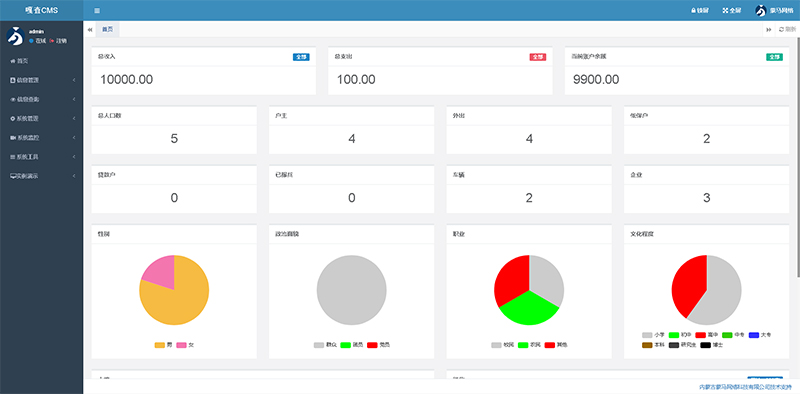The width and height of the screenshot is (800, 394).
Task: Click the blue 大专 legend swatch
Action: (754, 335)
